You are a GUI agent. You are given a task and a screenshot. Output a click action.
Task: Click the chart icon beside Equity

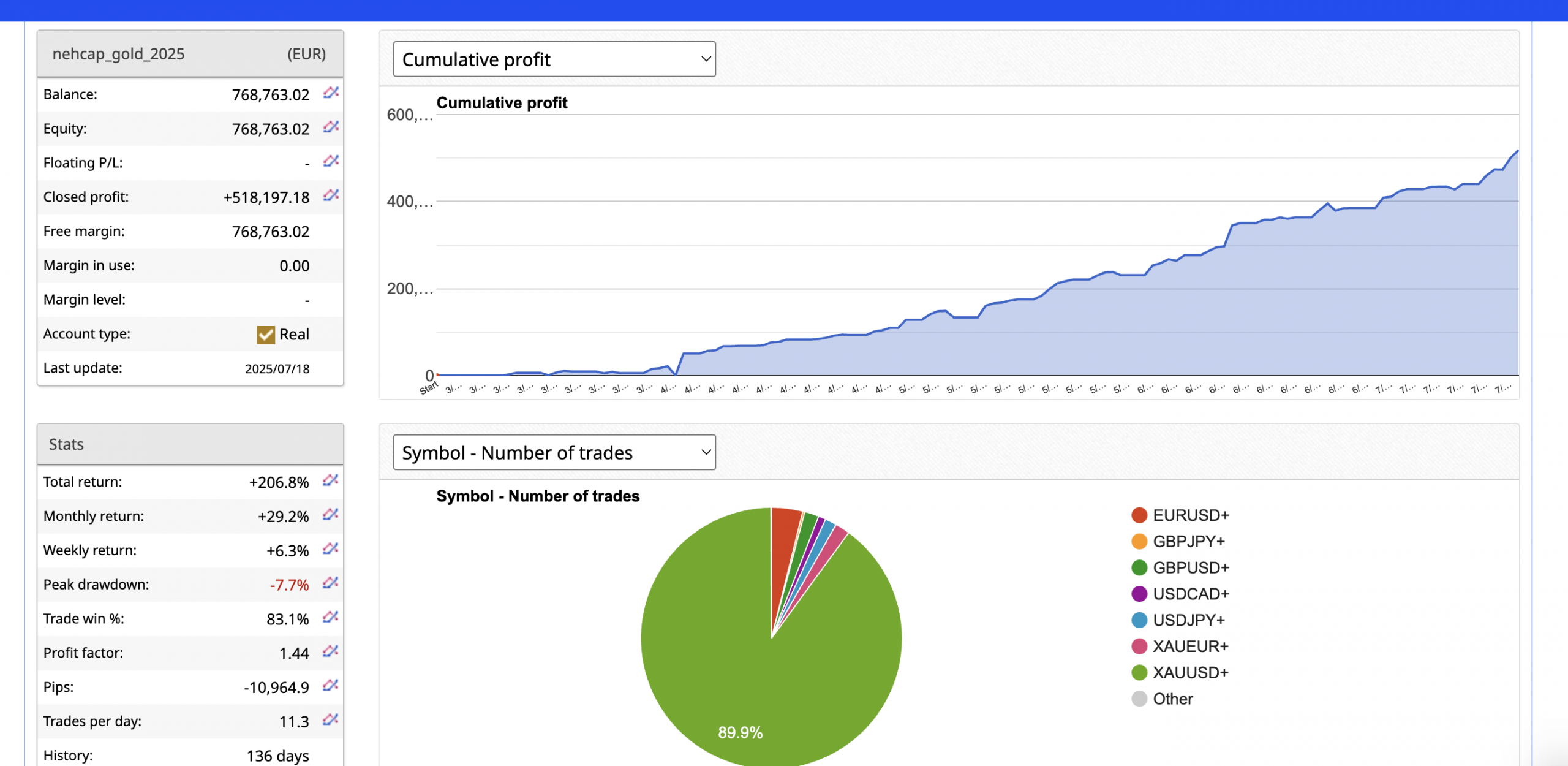(x=331, y=127)
